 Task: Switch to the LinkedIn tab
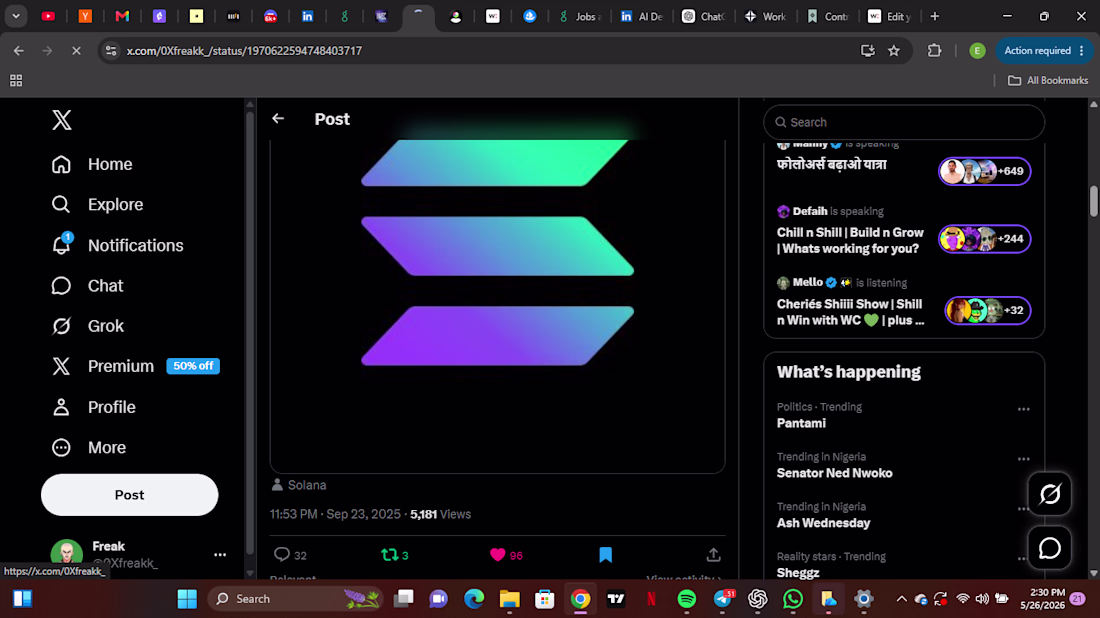(x=307, y=16)
